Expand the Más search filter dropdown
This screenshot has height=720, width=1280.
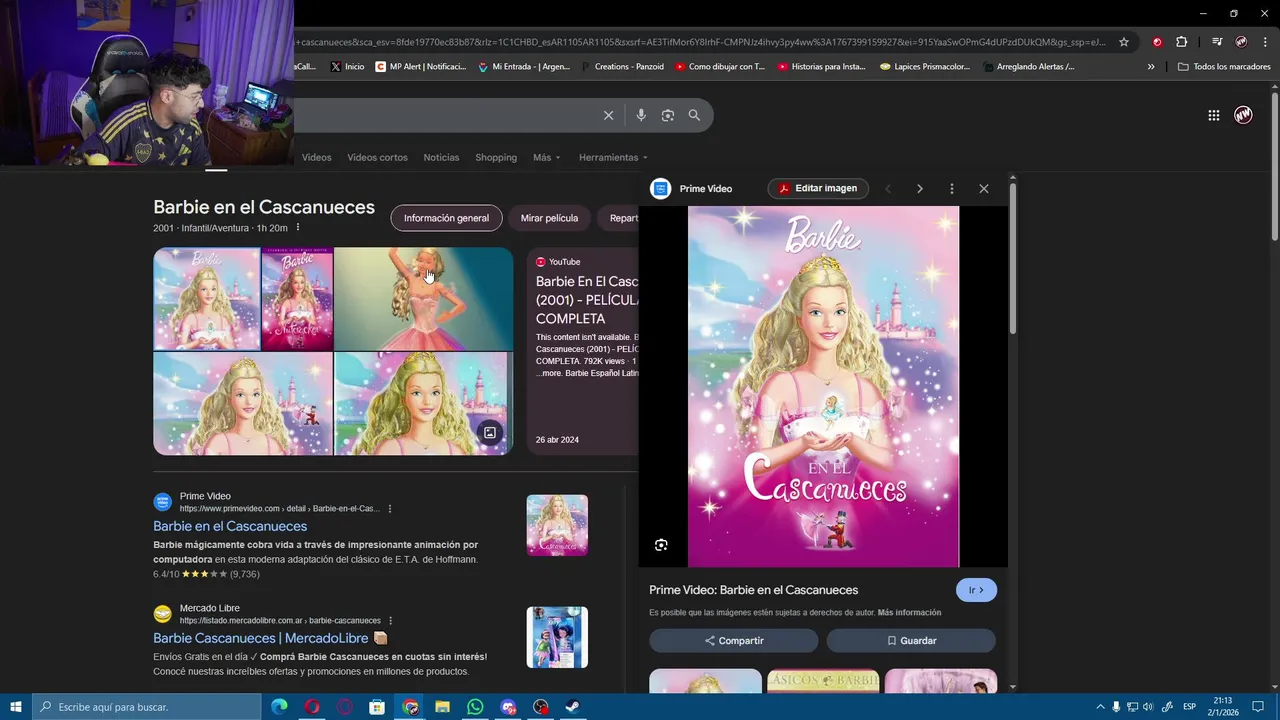pos(546,158)
